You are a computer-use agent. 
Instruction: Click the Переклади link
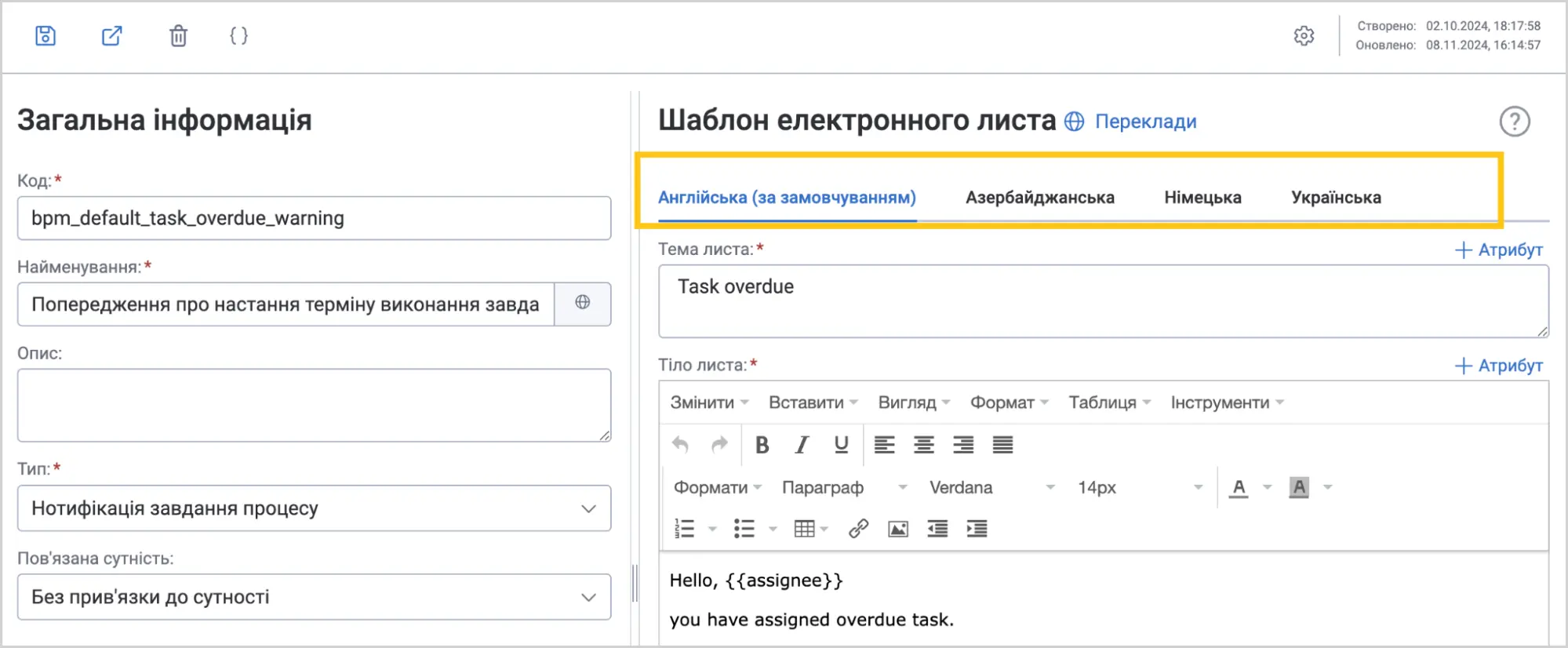point(1145,122)
